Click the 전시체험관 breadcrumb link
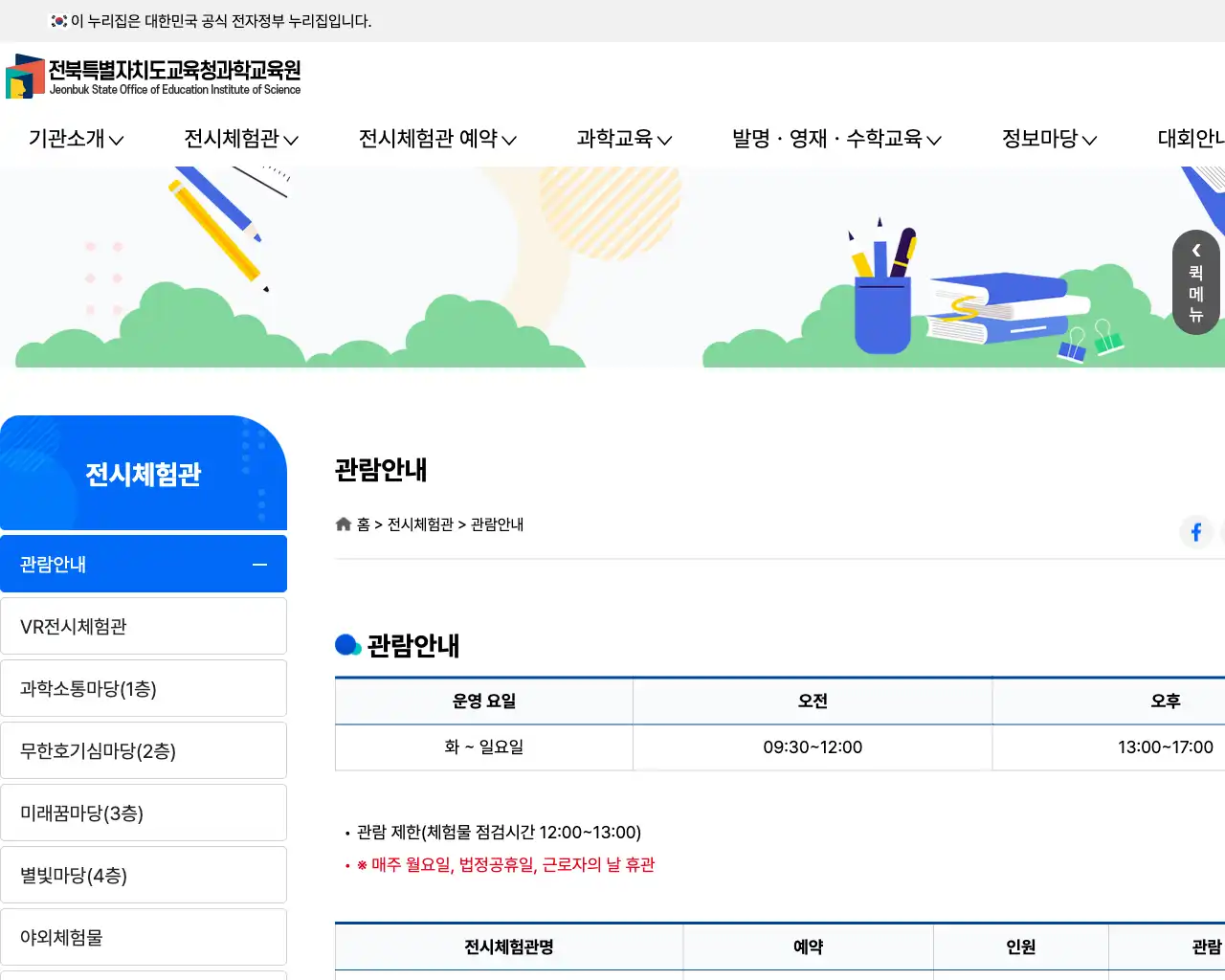 coord(418,524)
